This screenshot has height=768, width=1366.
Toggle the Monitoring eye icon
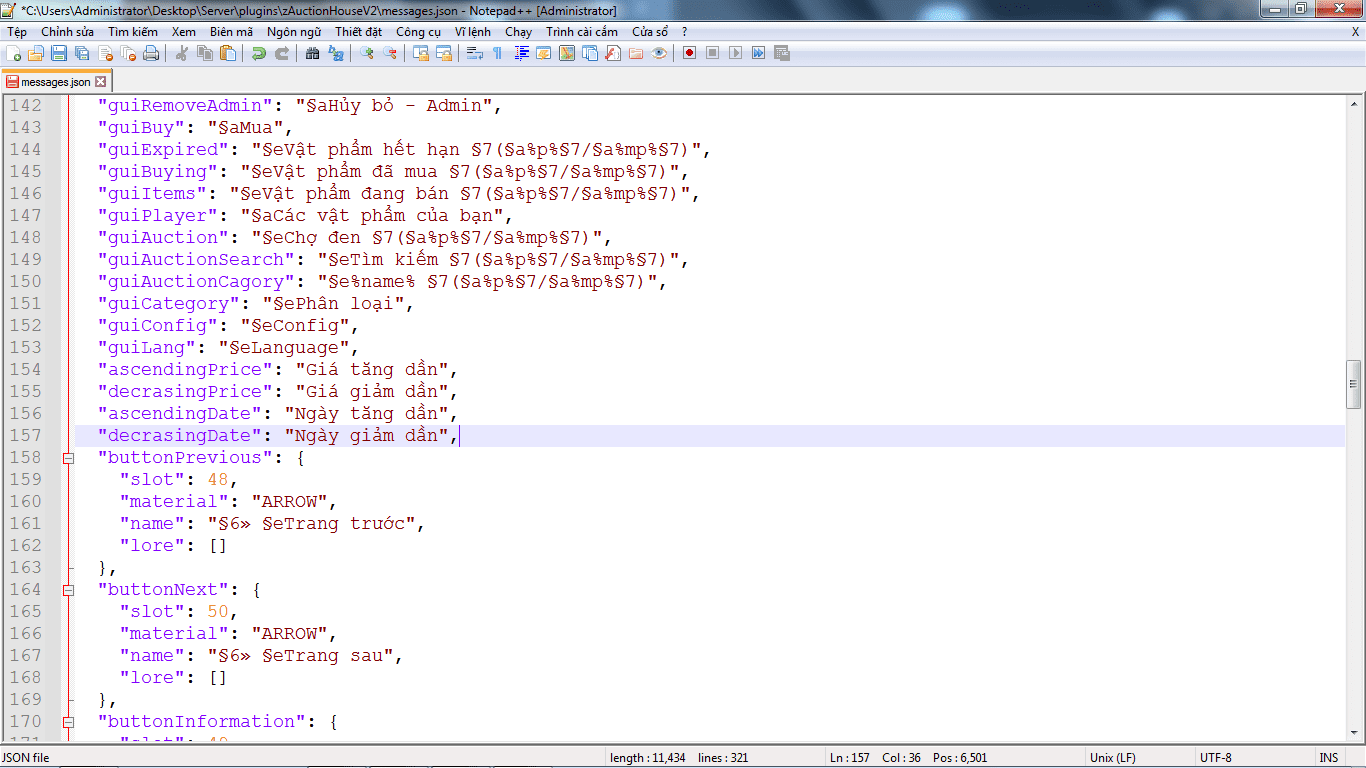pos(659,53)
